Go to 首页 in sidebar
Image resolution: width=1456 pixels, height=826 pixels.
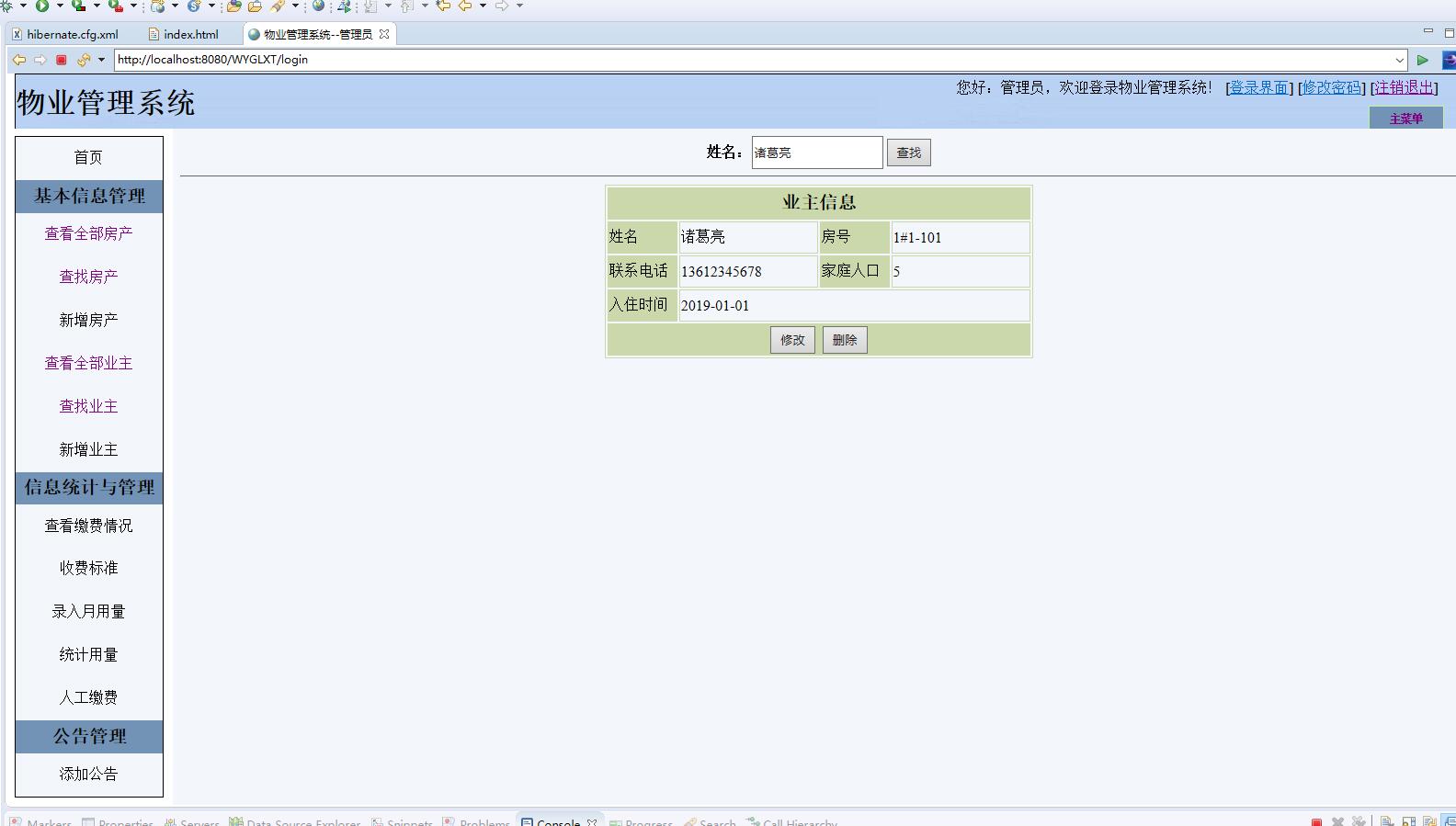pos(88,157)
